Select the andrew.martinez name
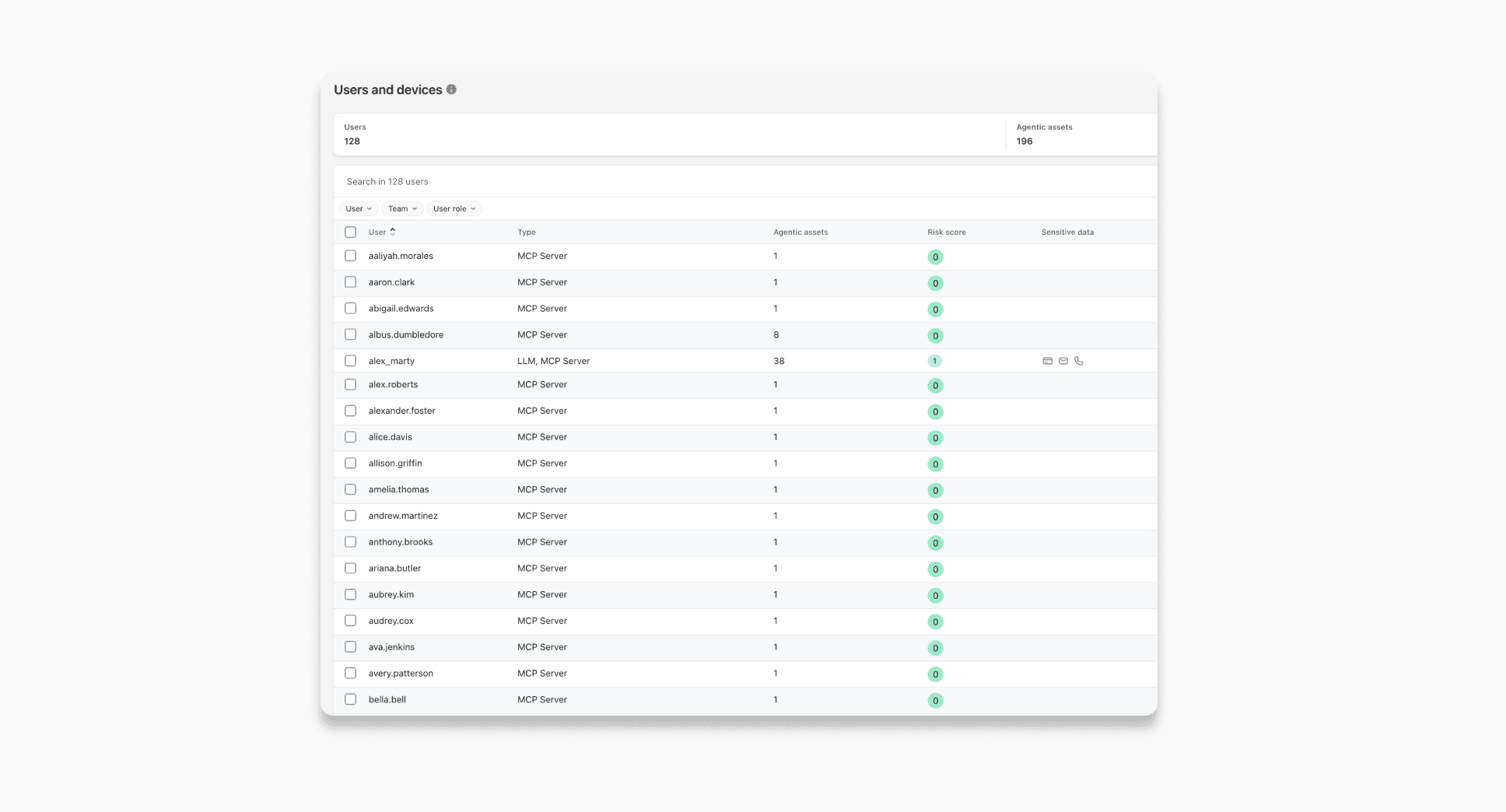The image size is (1506, 812). point(403,516)
